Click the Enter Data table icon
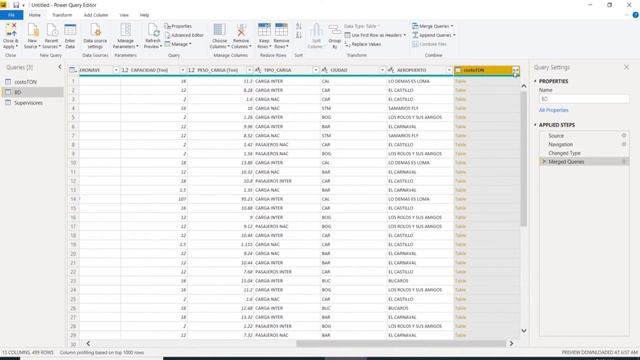 (x=70, y=30)
